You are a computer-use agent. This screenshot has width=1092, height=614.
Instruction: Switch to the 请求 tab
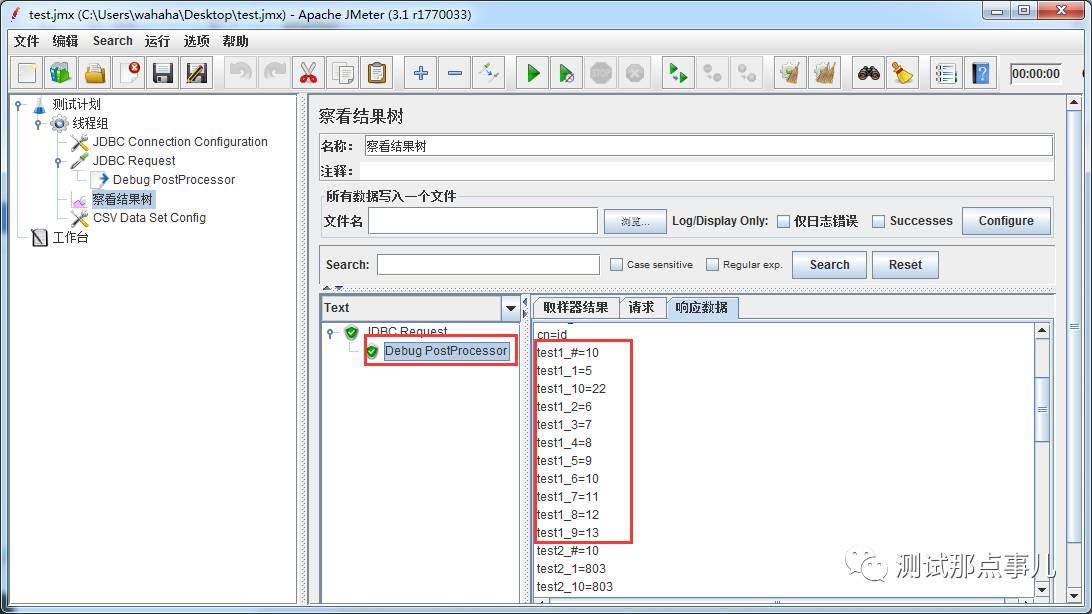pyautogui.click(x=641, y=307)
